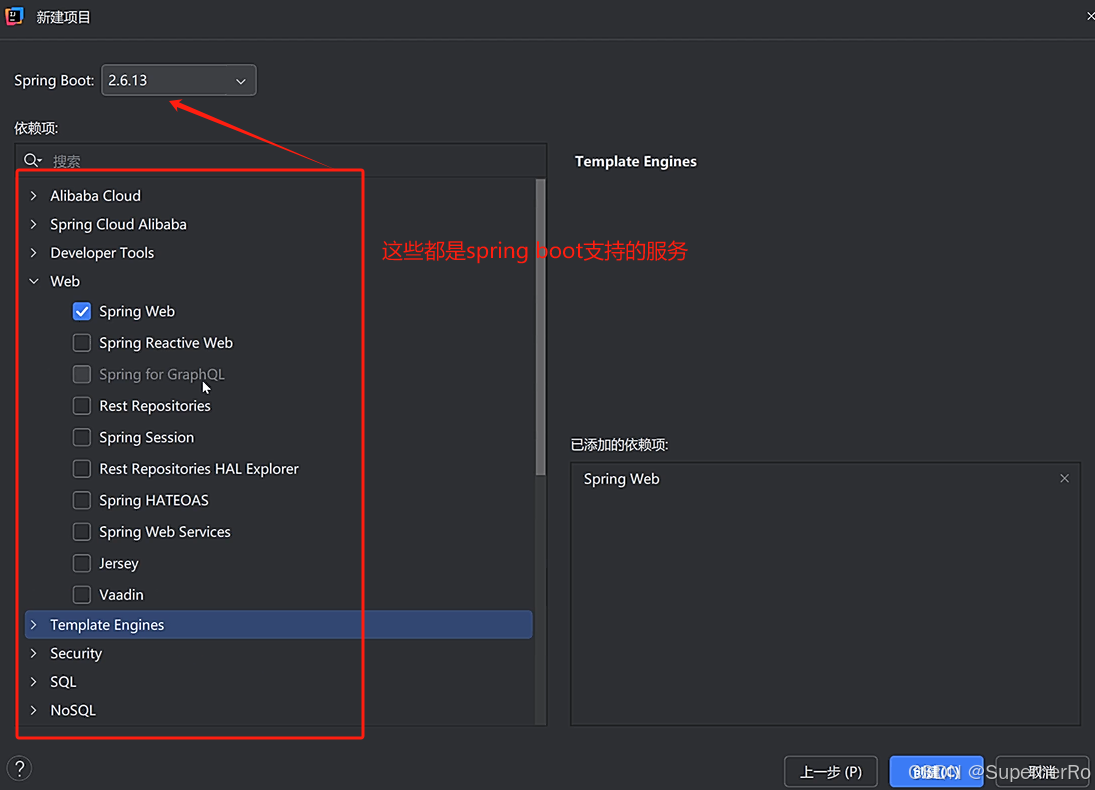Expand the NoSQL category
This screenshot has width=1095, height=790.
[x=34, y=710]
